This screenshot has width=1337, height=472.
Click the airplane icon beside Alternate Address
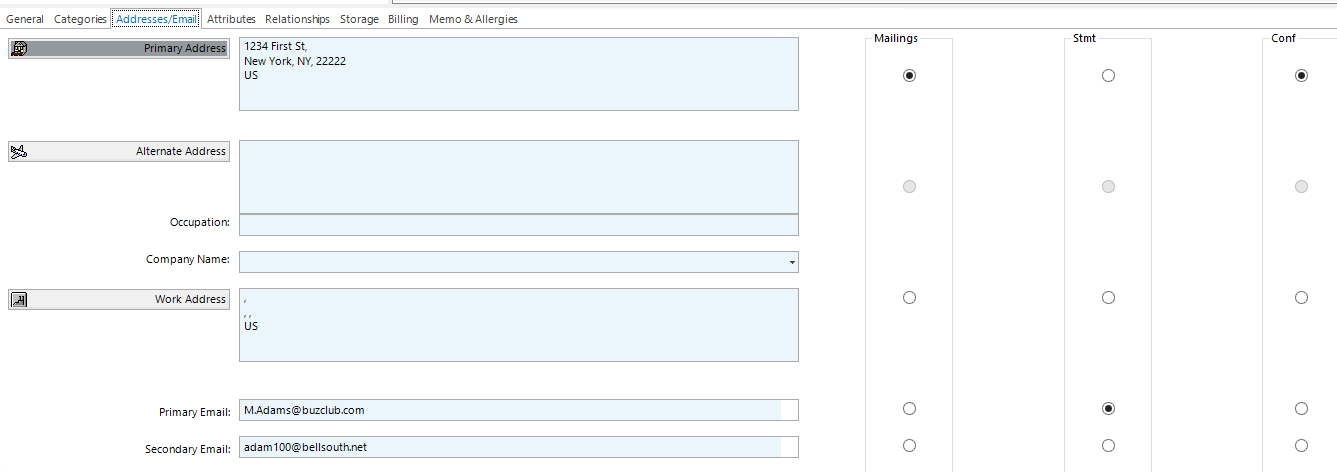tap(18, 152)
